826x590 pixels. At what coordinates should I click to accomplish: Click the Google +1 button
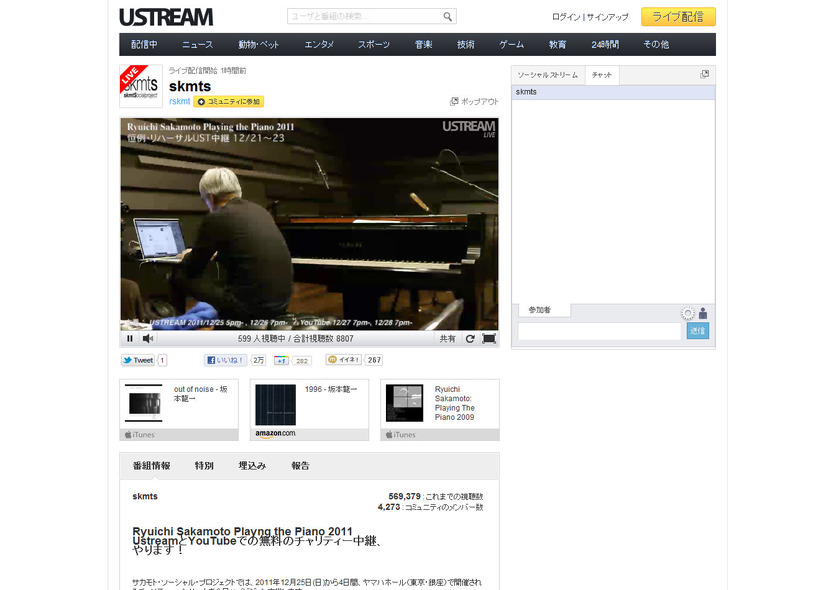coord(281,360)
